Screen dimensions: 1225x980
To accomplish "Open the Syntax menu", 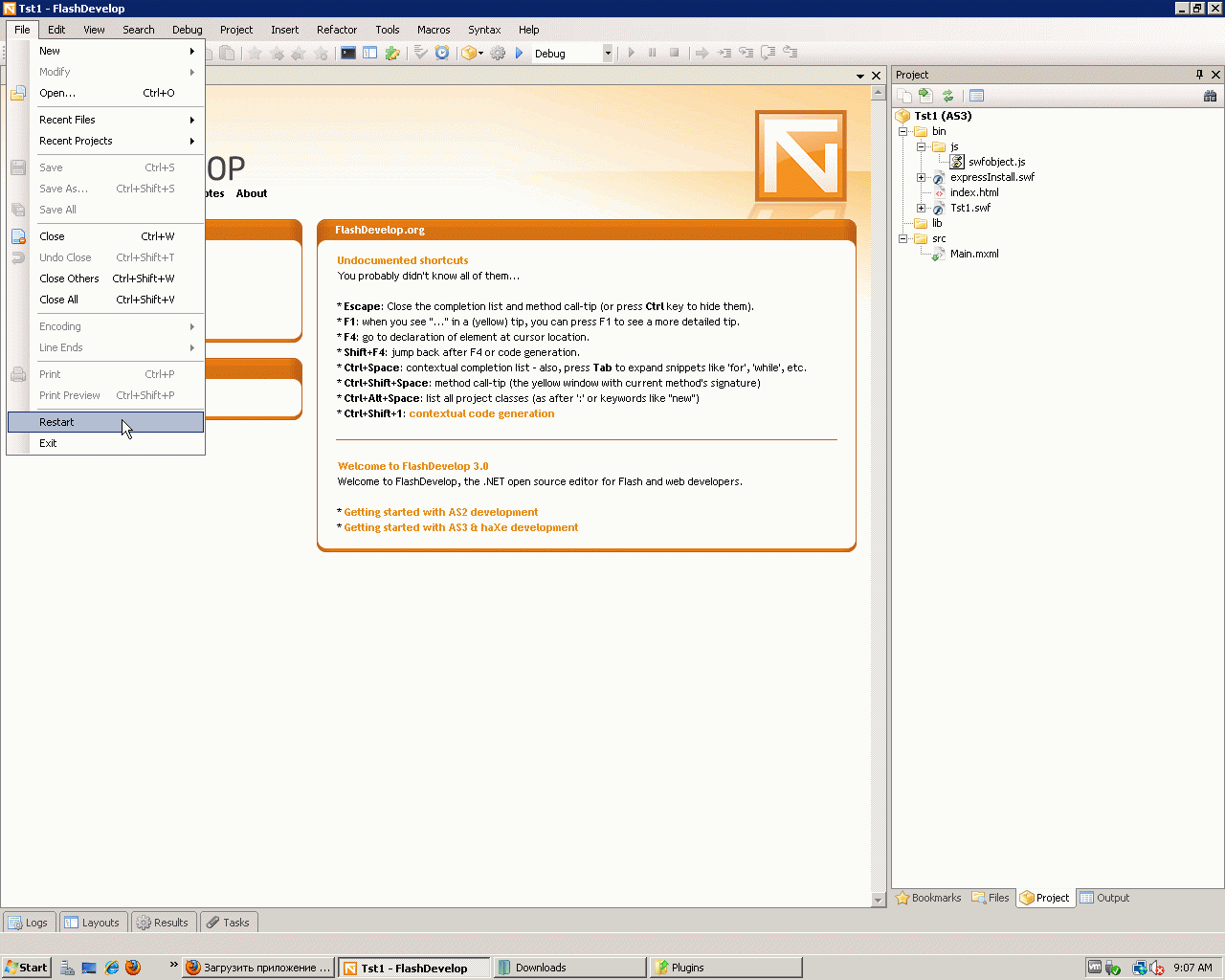I will (484, 30).
